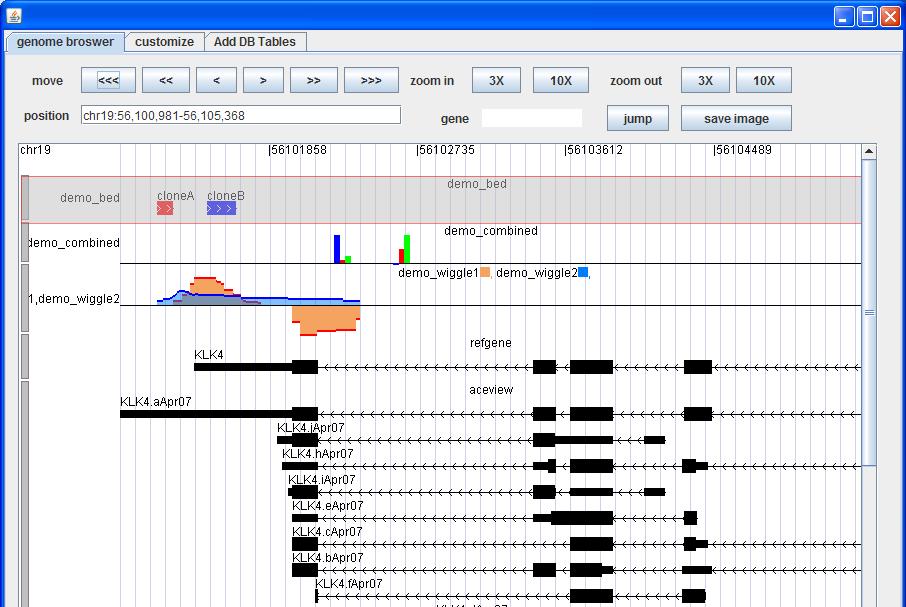Screen dimensions: 906x607
Task: Zoom in 3X
Action: [x=496, y=81]
